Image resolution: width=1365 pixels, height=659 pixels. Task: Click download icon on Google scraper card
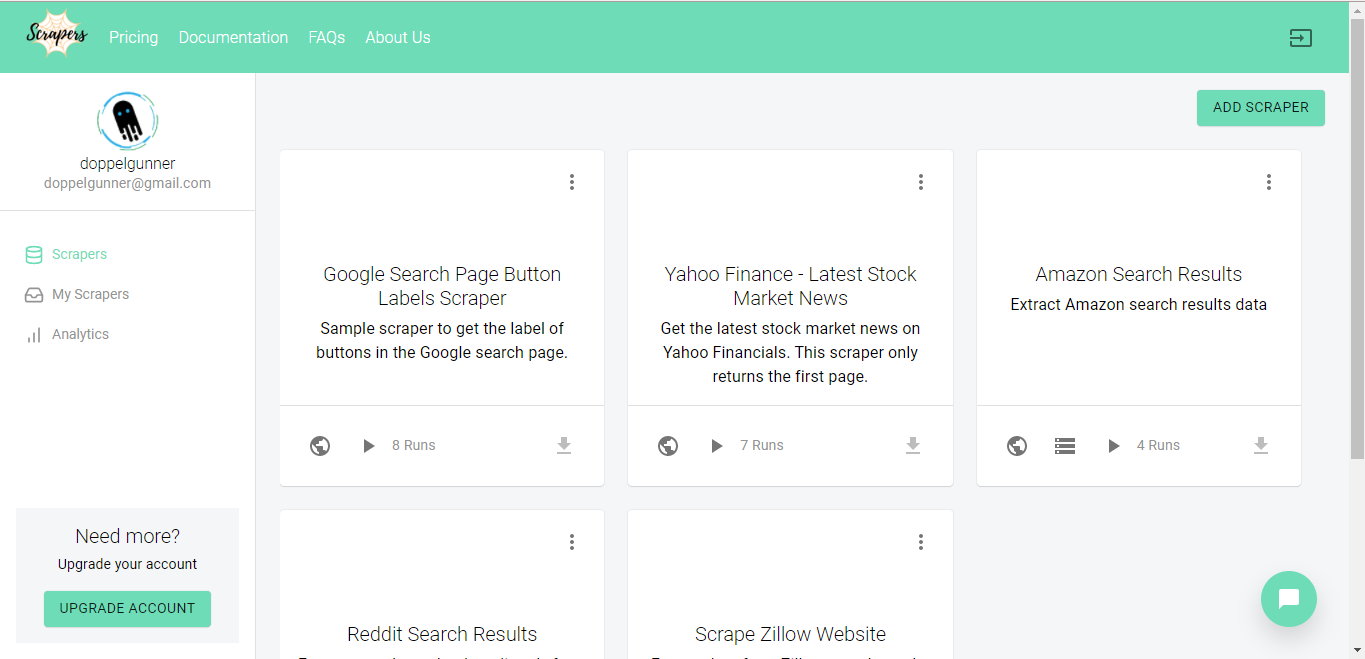click(564, 446)
